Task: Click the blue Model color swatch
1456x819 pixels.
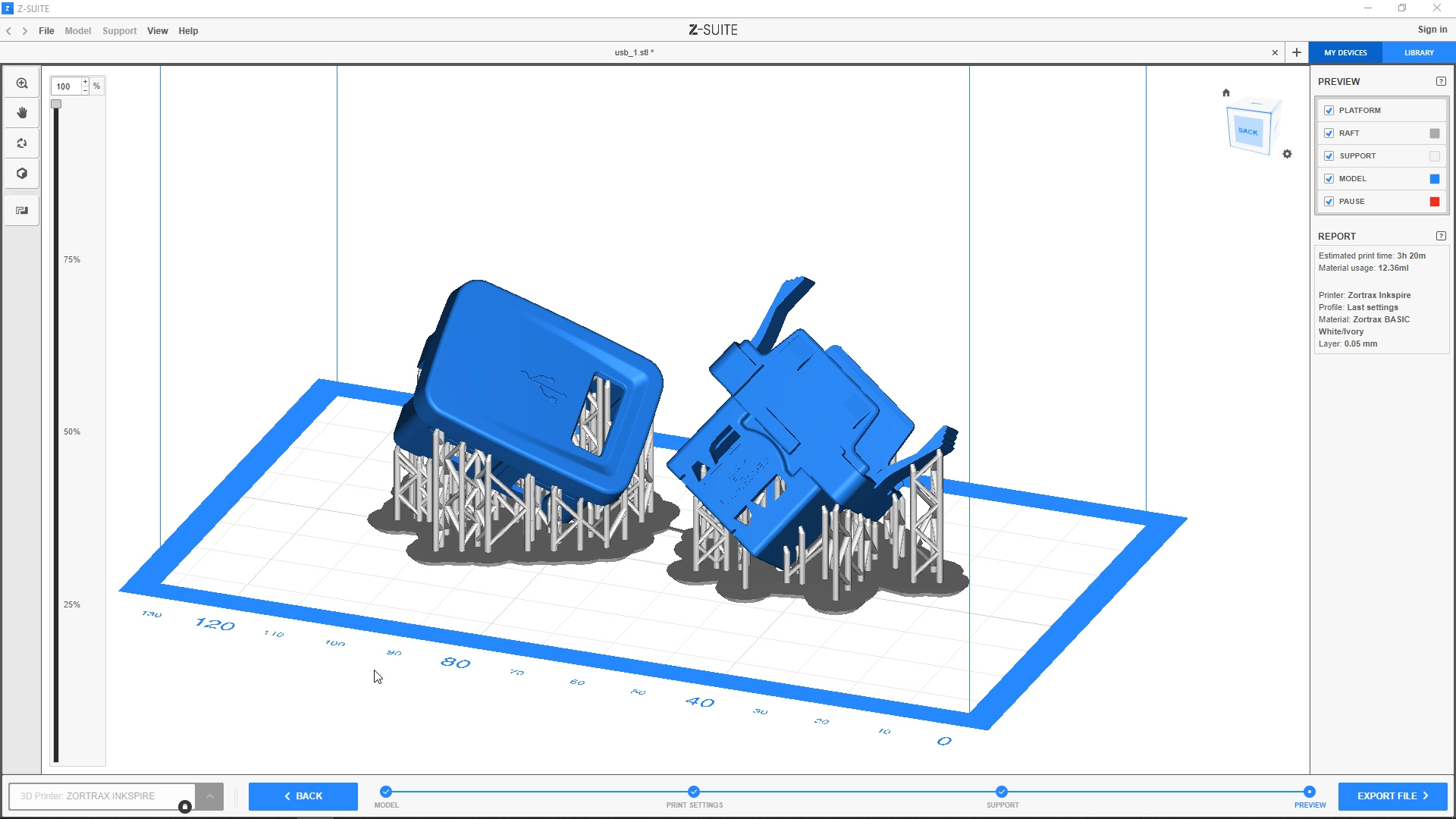Action: coord(1434,179)
